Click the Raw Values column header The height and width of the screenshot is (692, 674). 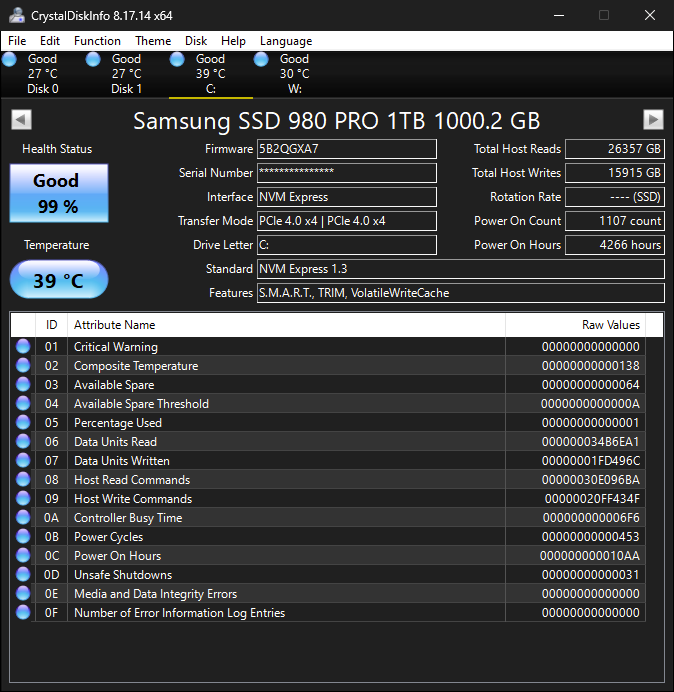pyautogui.click(x=575, y=325)
